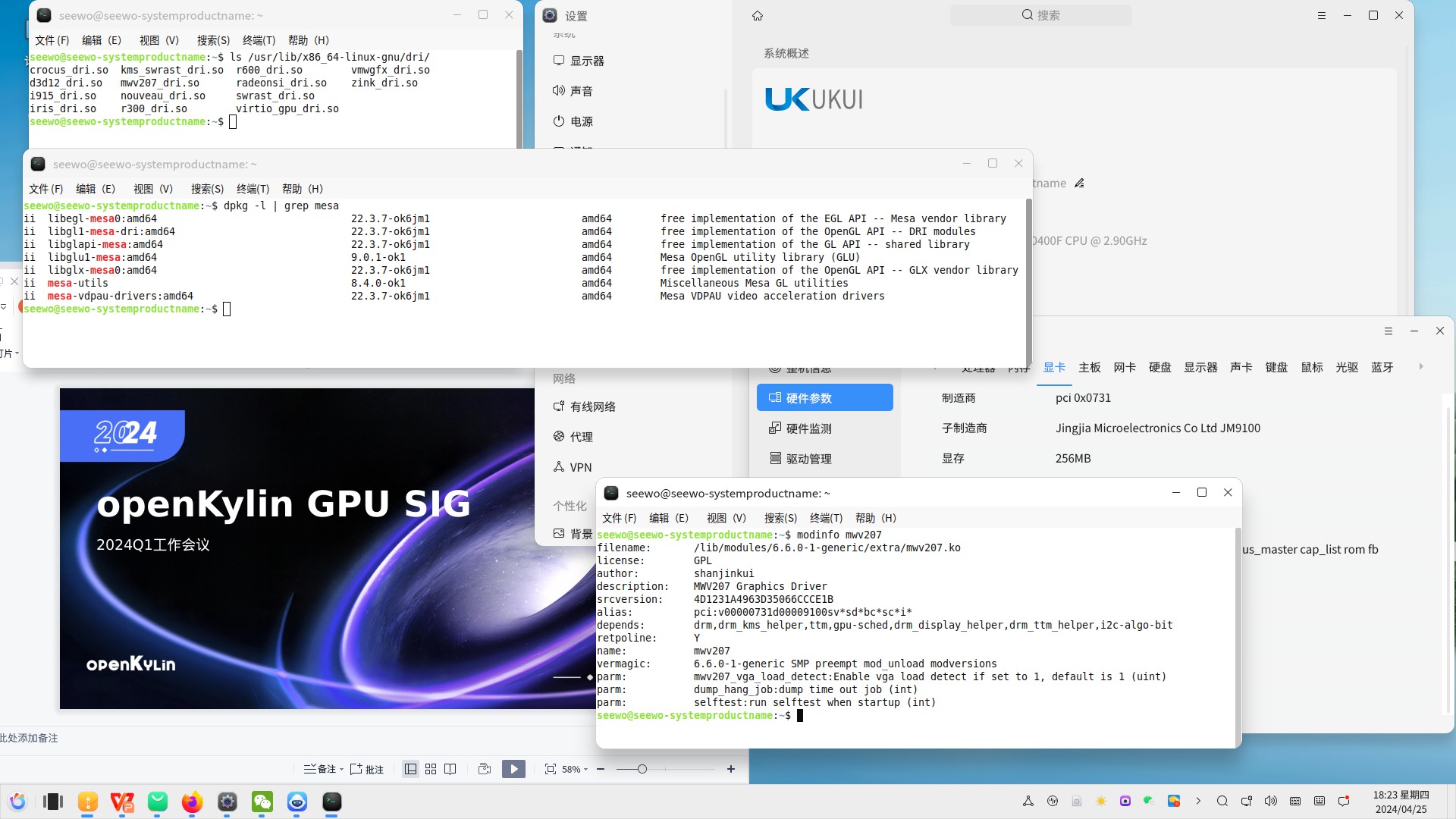This screenshot has height=819, width=1456.
Task: Click the search box in Settings window
Action: pos(1040,15)
